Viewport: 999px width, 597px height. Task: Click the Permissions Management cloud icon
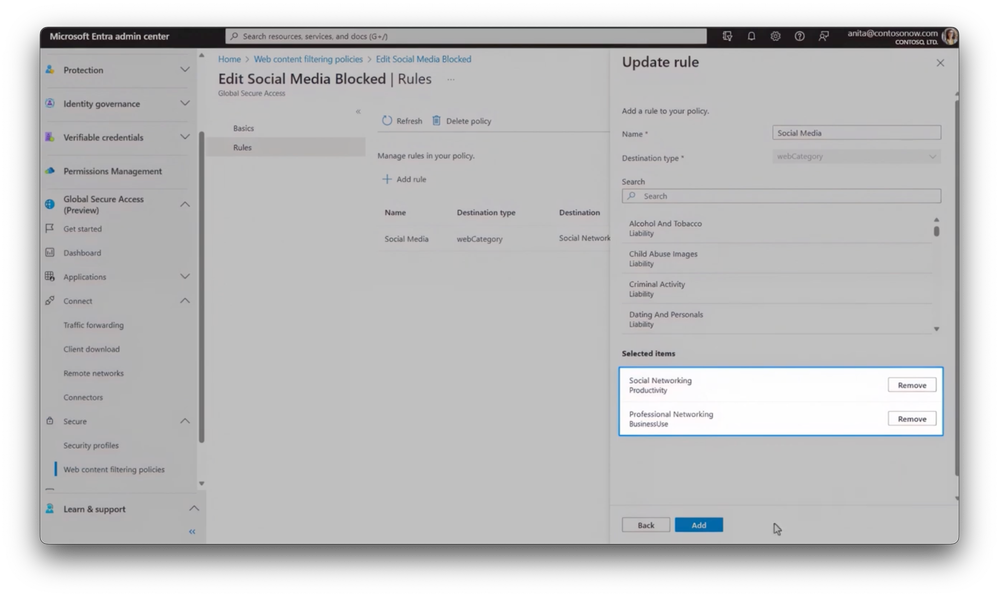tap(50, 171)
